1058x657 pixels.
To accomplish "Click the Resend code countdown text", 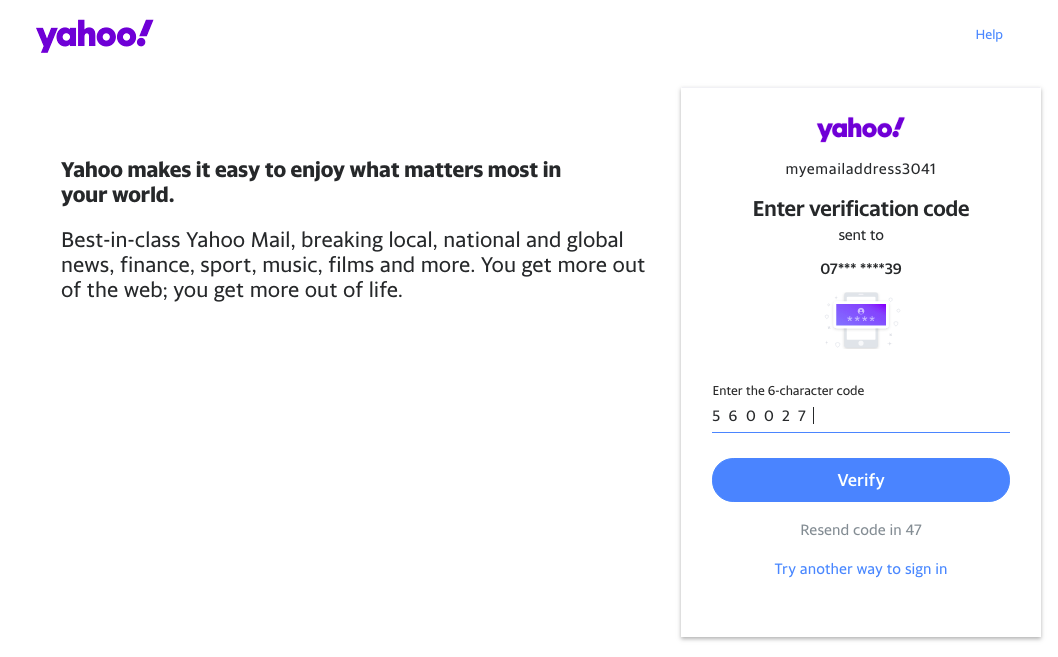I will coord(860,530).
